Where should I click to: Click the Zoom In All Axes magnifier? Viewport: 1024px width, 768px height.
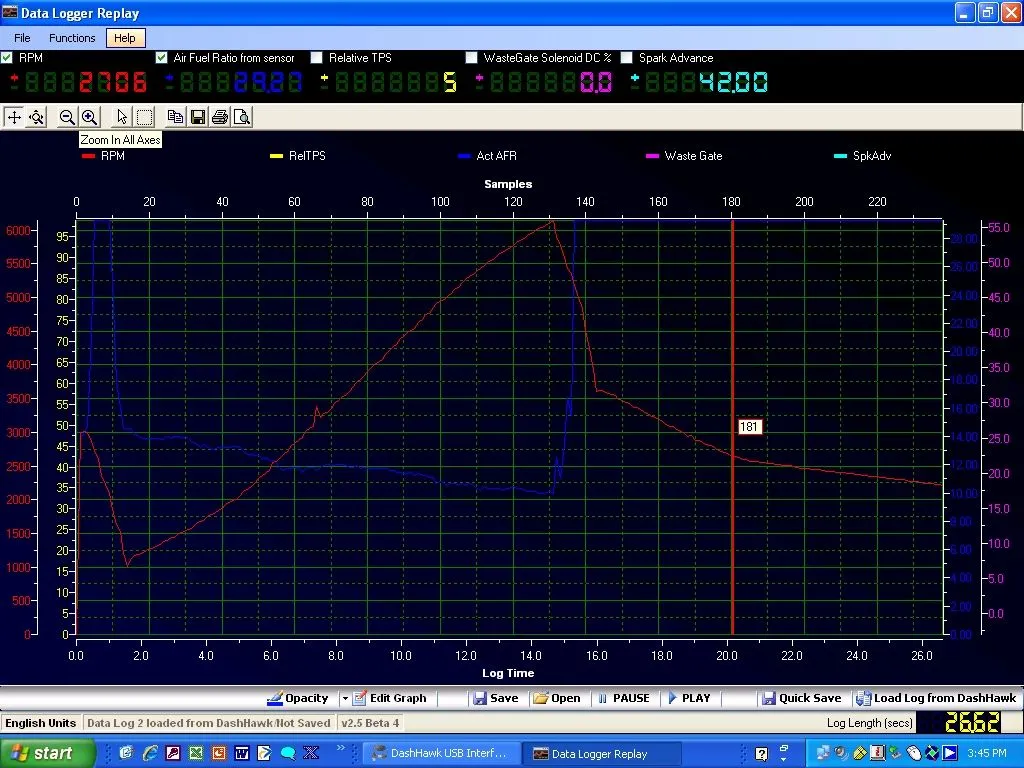(89, 117)
